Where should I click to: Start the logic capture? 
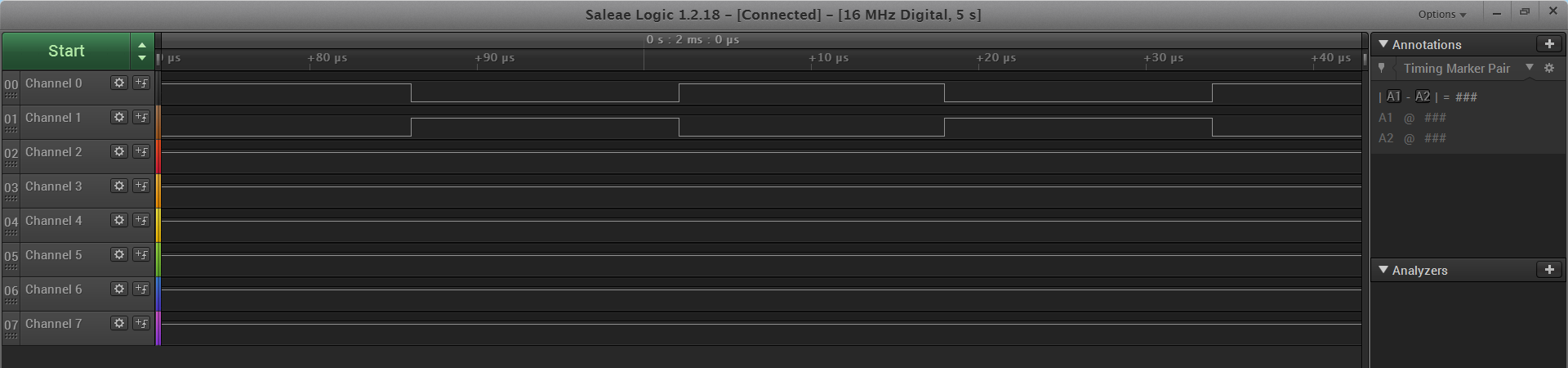(65, 51)
